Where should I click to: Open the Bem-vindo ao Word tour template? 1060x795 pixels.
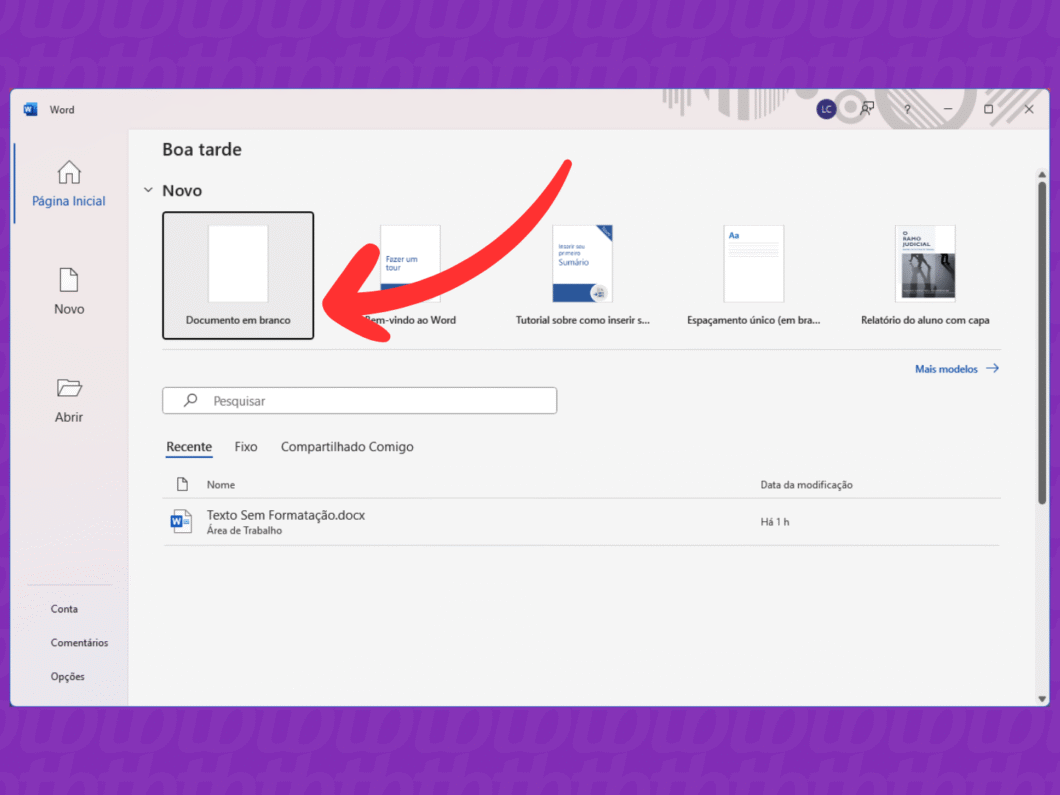(410, 275)
